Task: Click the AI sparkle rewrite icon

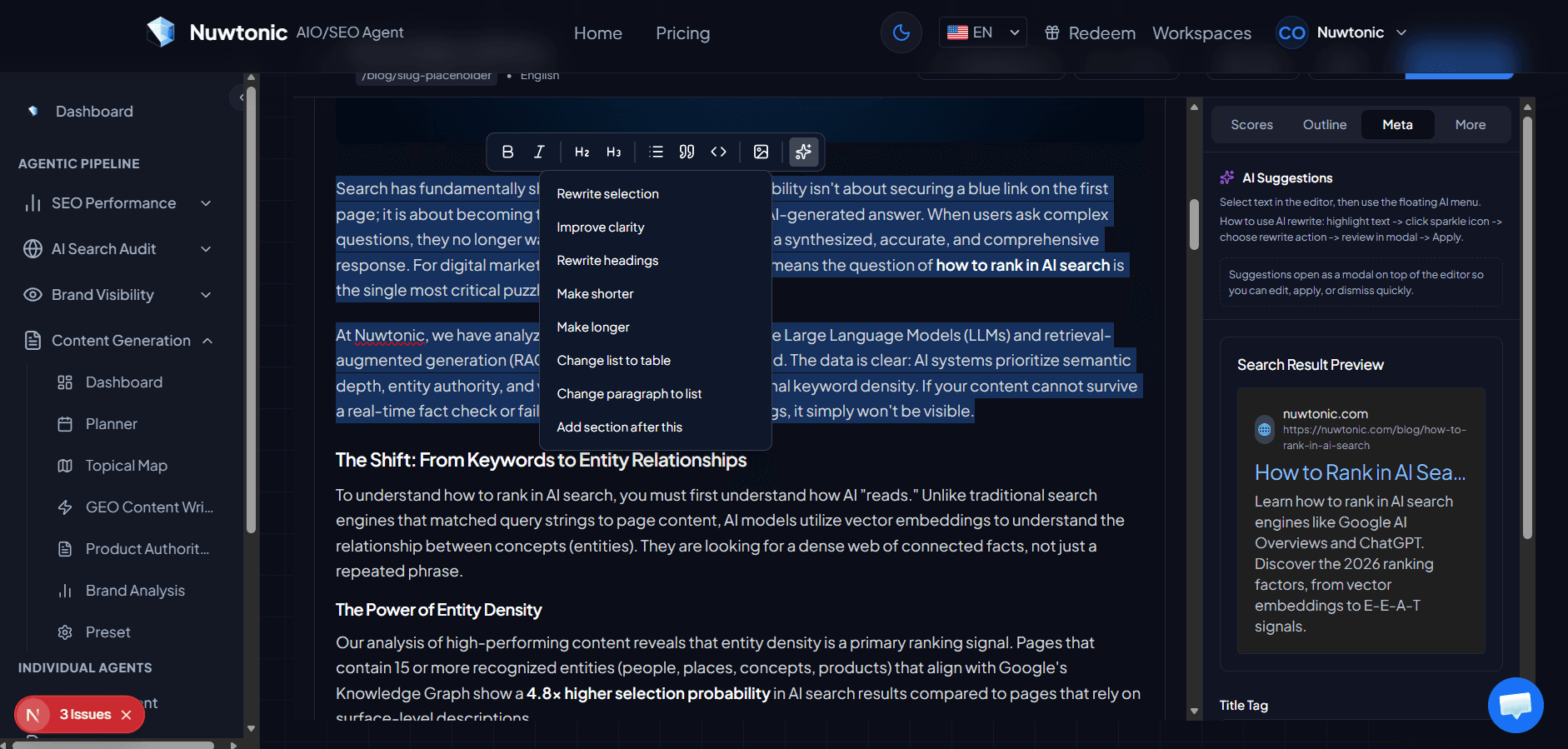Action: point(803,152)
